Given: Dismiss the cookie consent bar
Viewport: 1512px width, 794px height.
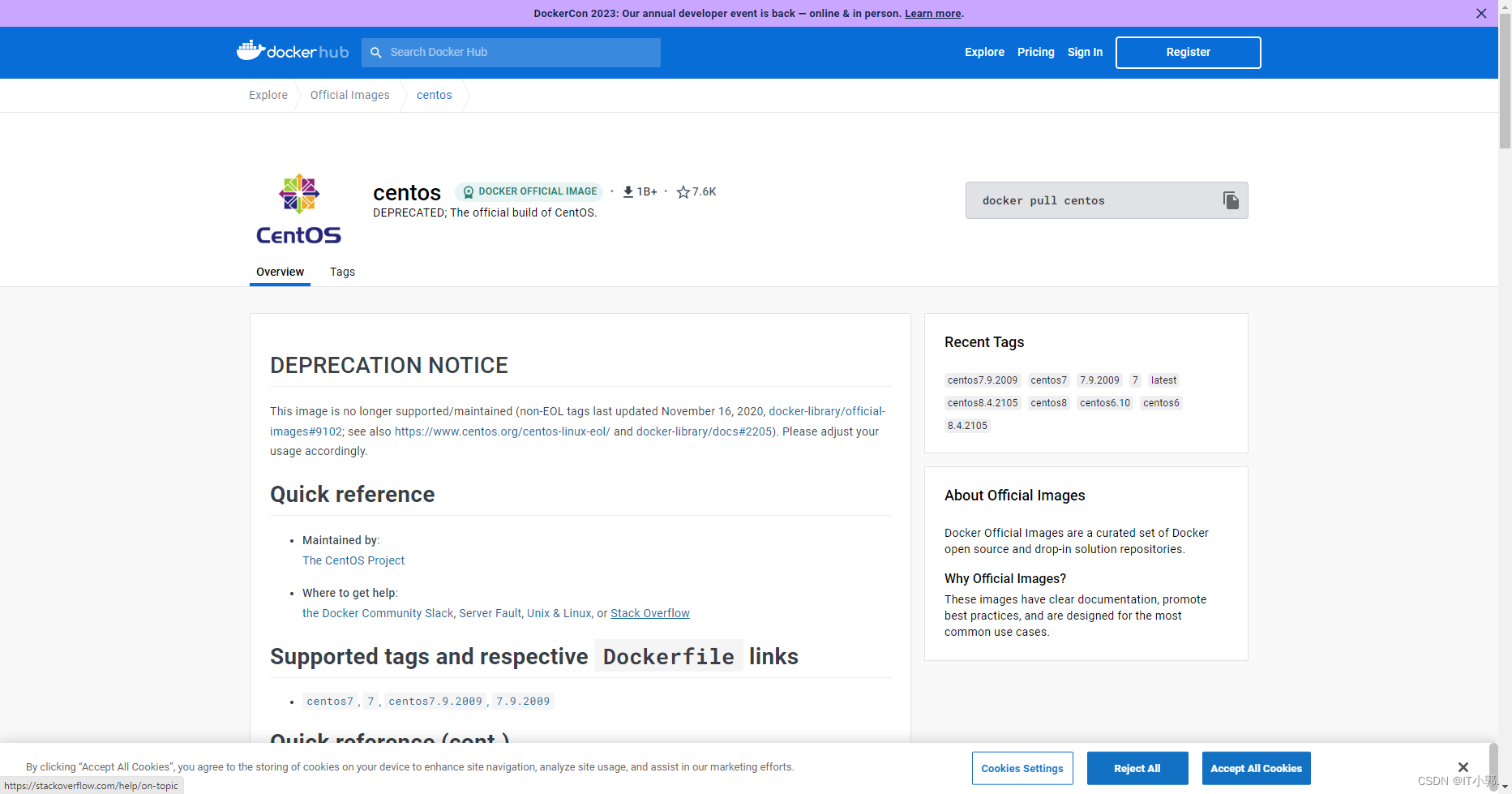Looking at the screenshot, I should (x=1463, y=767).
